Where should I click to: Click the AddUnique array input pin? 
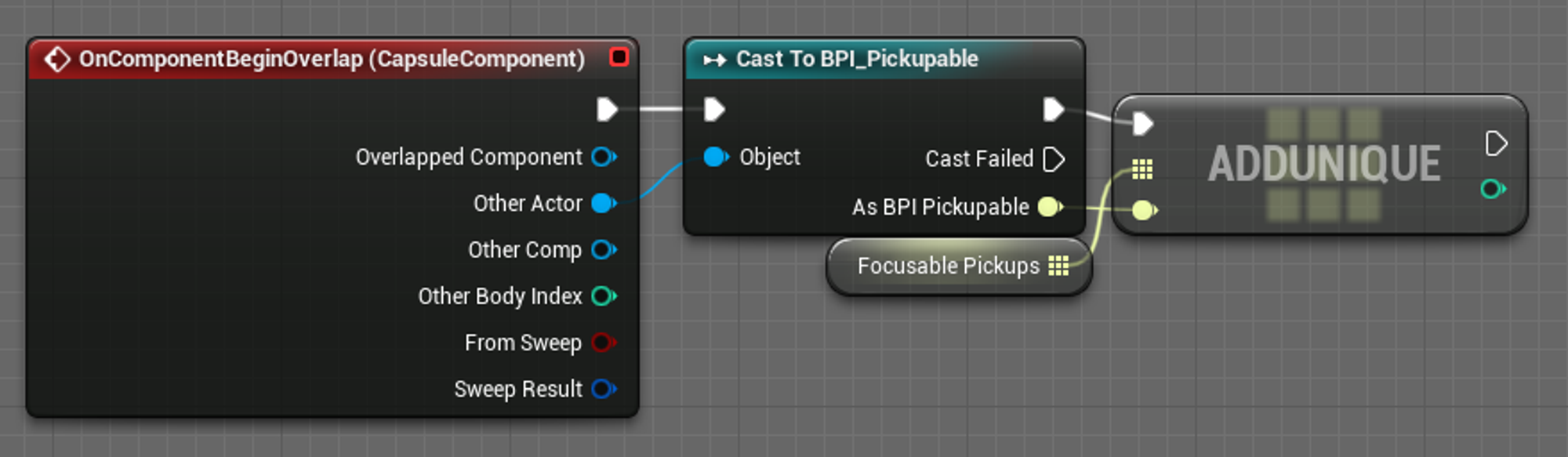(1142, 169)
